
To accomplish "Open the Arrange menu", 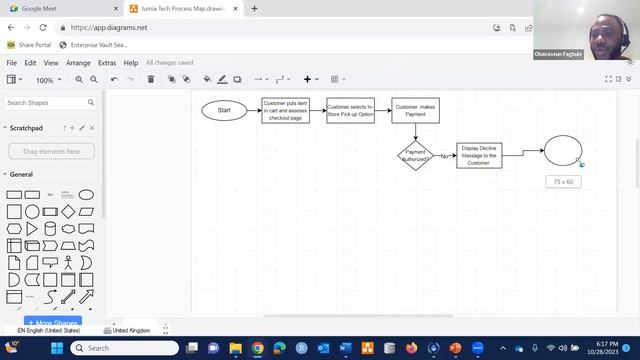I will (x=78, y=63).
